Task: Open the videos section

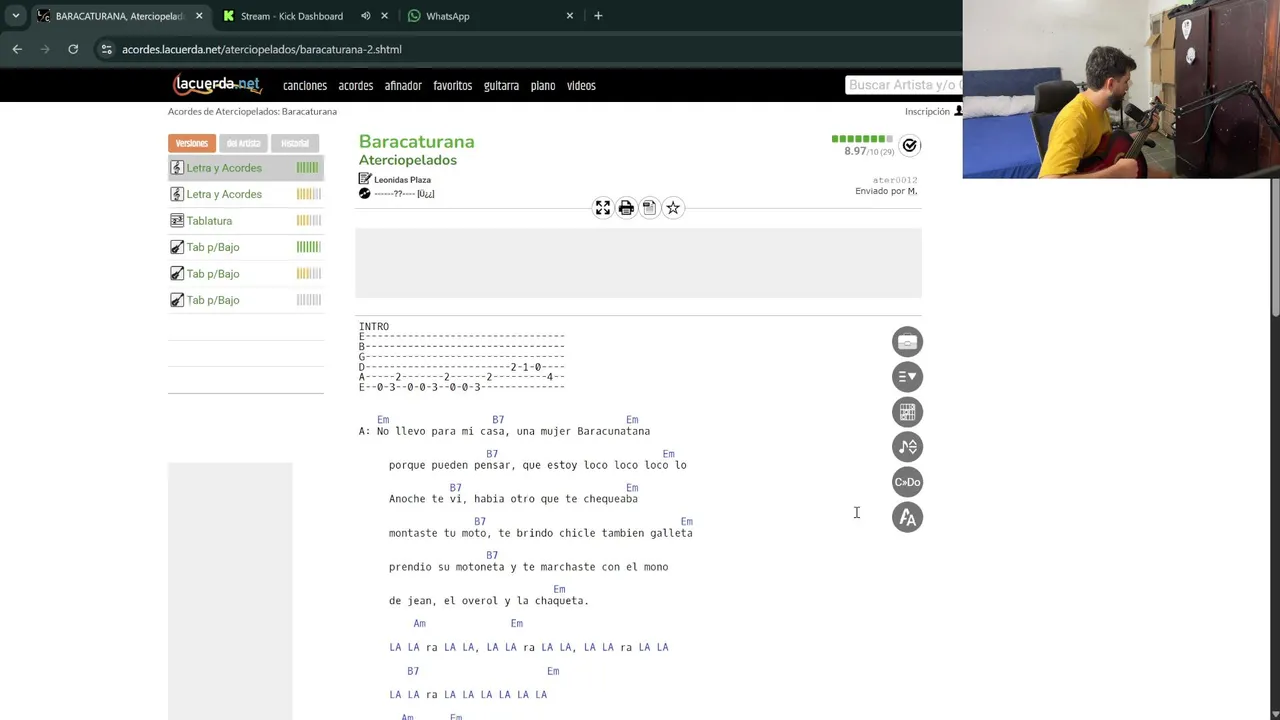Action: pos(581,86)
